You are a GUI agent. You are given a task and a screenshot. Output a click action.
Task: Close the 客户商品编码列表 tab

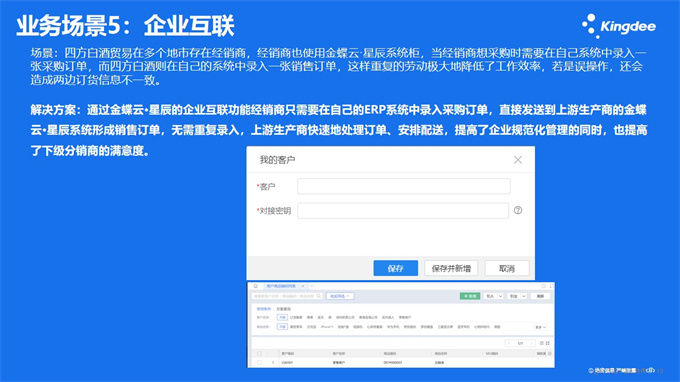[303, 286]
